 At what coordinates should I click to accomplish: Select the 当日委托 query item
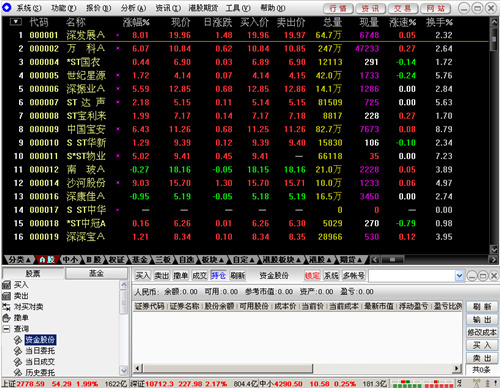40,351
